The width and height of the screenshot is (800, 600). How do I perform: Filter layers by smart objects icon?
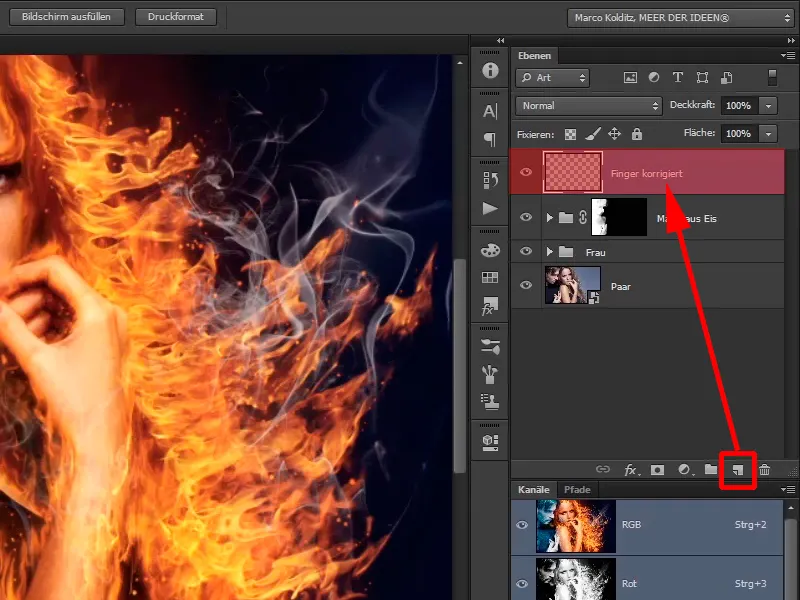pos(727,78)
